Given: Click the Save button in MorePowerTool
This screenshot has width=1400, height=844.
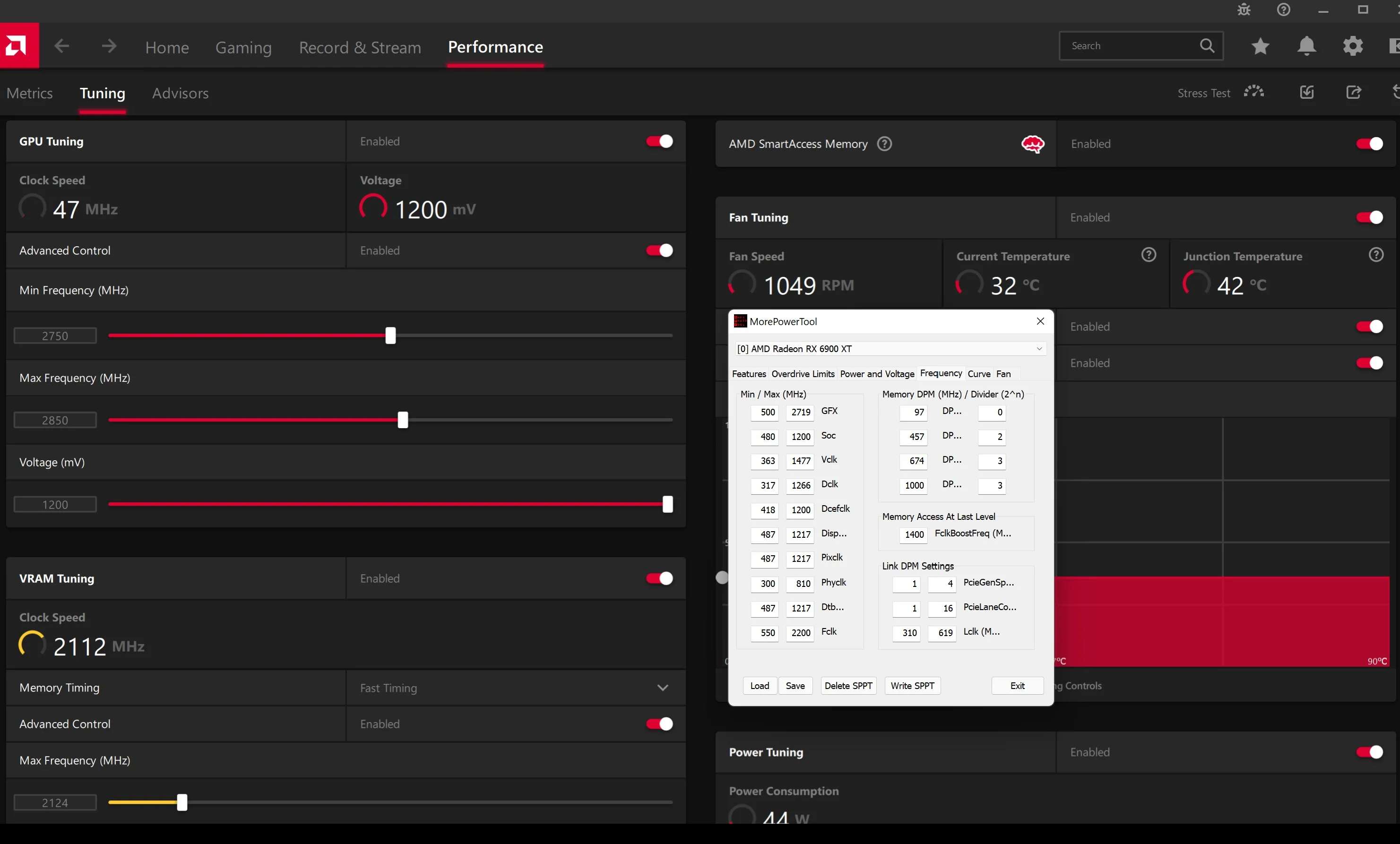Looking at the screenshot, I should point(795,686).
